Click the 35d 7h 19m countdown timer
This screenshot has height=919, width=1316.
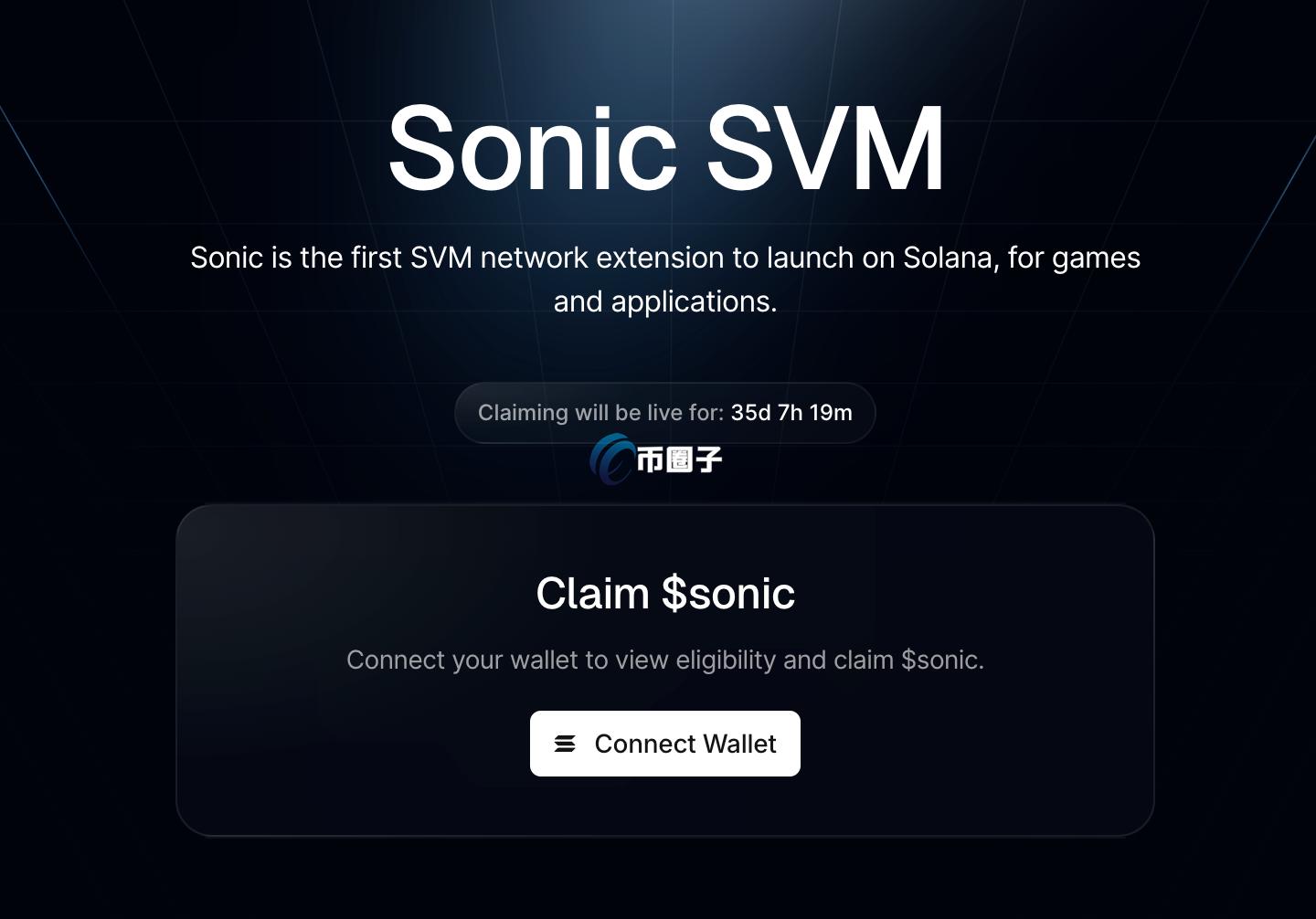pyautogui.click(x=791, y=413)
